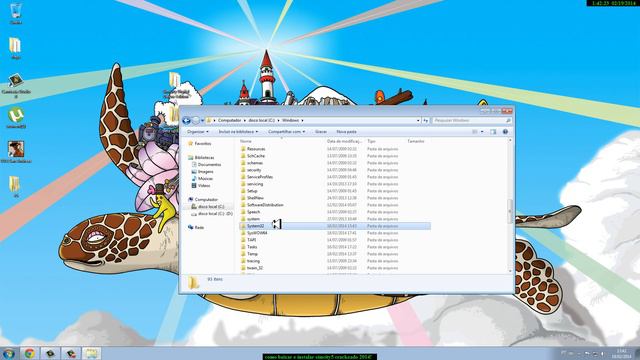The width and height of the screenshot is (640, 360).
Task: Change view with the view mode icon
Action: tap(475, 132)
